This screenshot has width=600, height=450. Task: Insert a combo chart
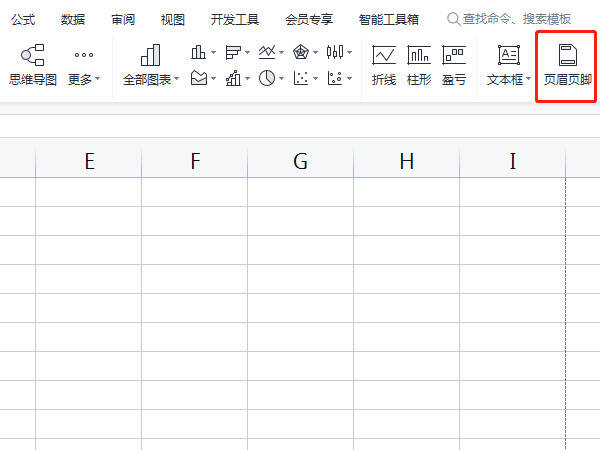pyautogui.click(x=233, y=78)
